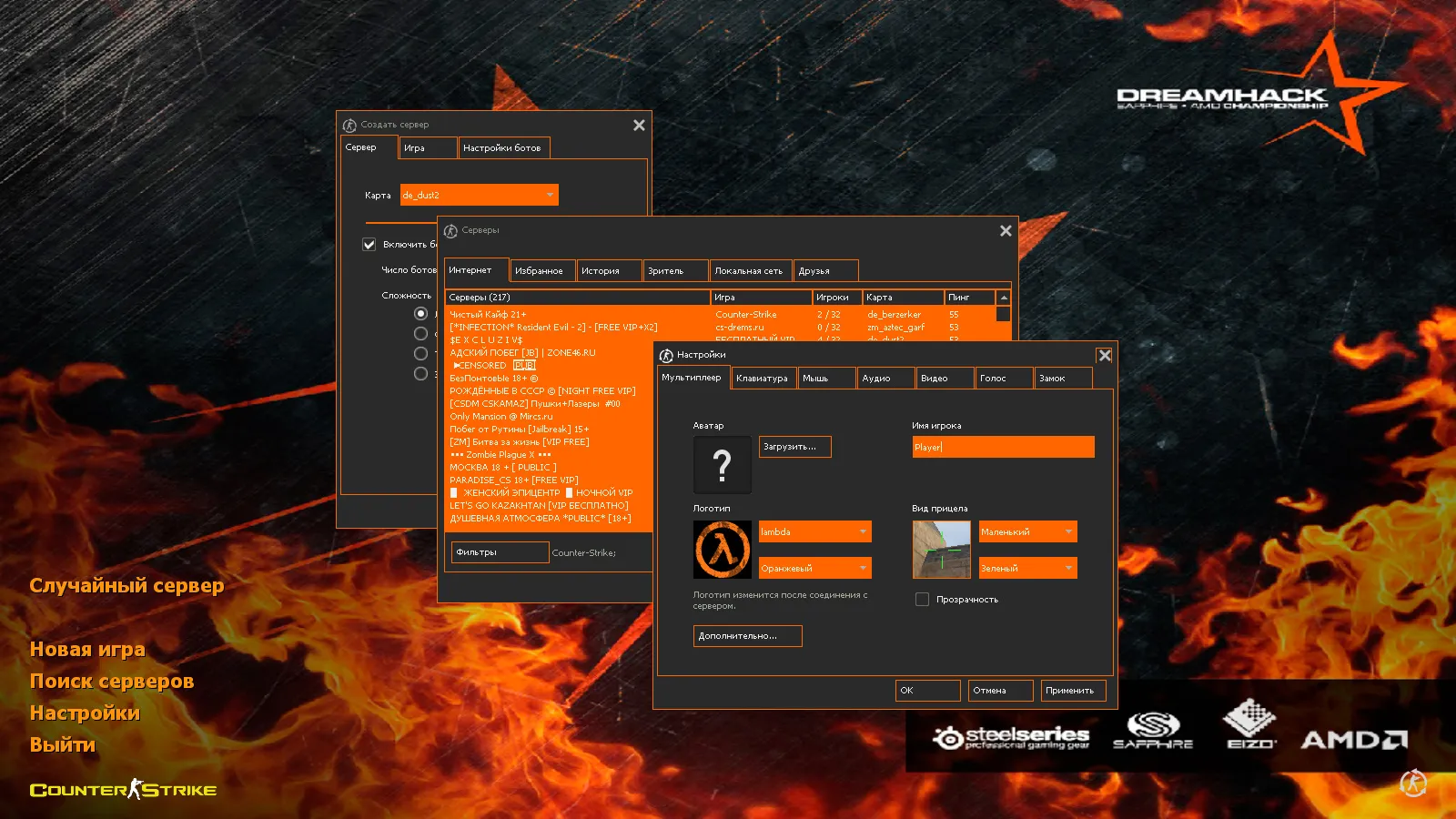Switch to the Клавиатура settings tab
This screenshot has width=1456, height=819.
point(763,378)
